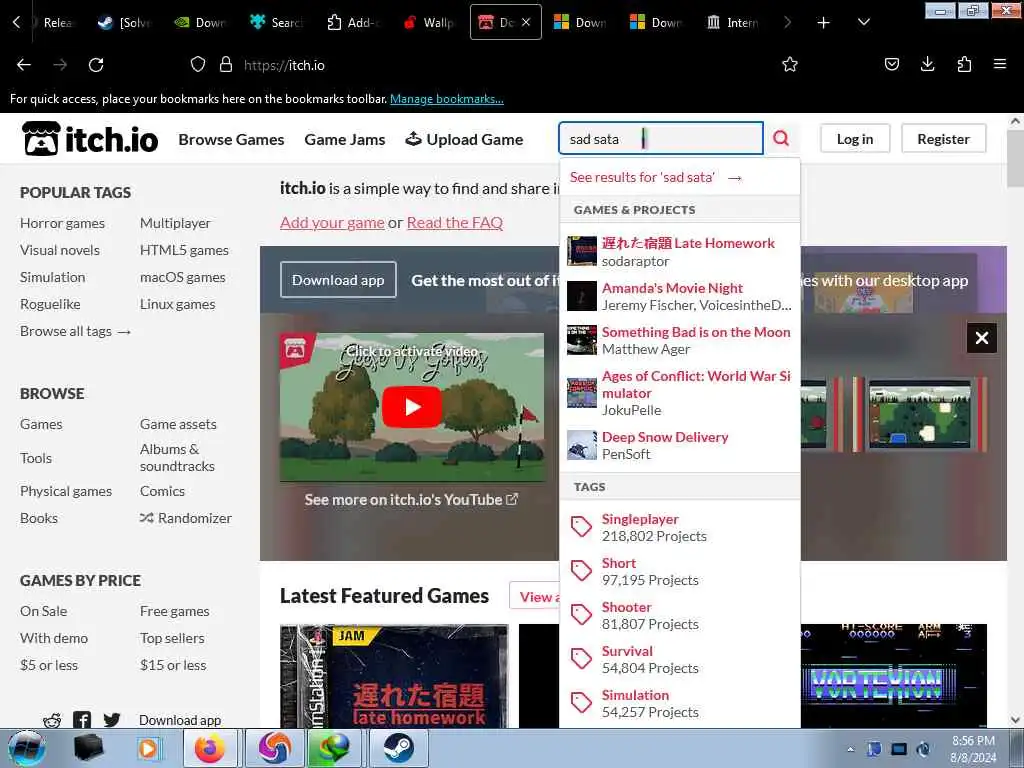Open the Read the FAQ link

tap(455, 222)
